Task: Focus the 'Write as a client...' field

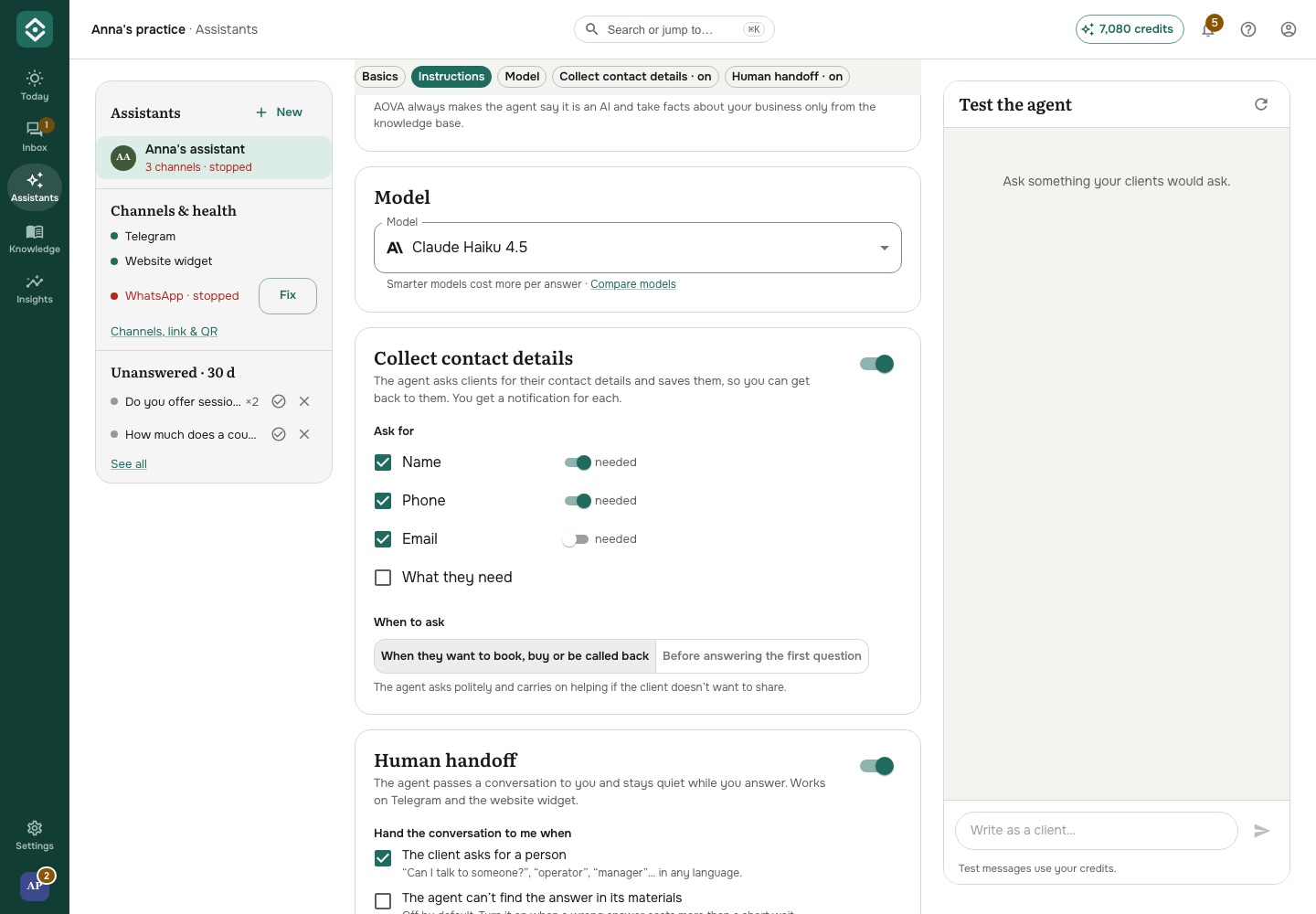Action: 1097,831
